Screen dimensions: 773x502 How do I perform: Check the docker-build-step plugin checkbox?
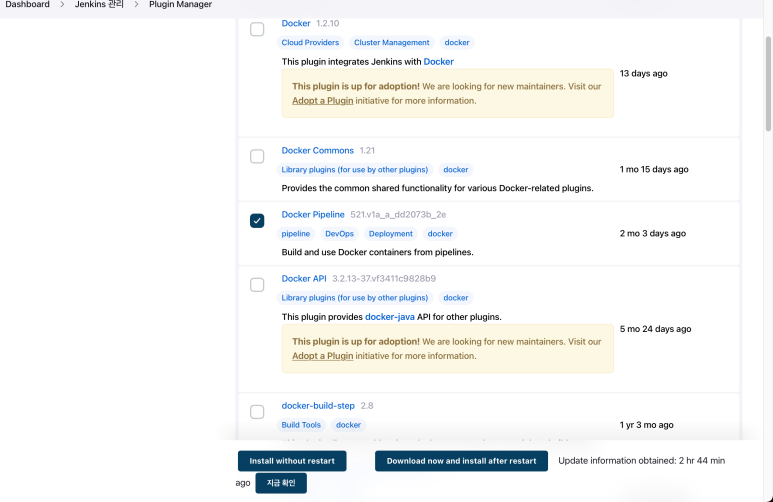point(257,412)
